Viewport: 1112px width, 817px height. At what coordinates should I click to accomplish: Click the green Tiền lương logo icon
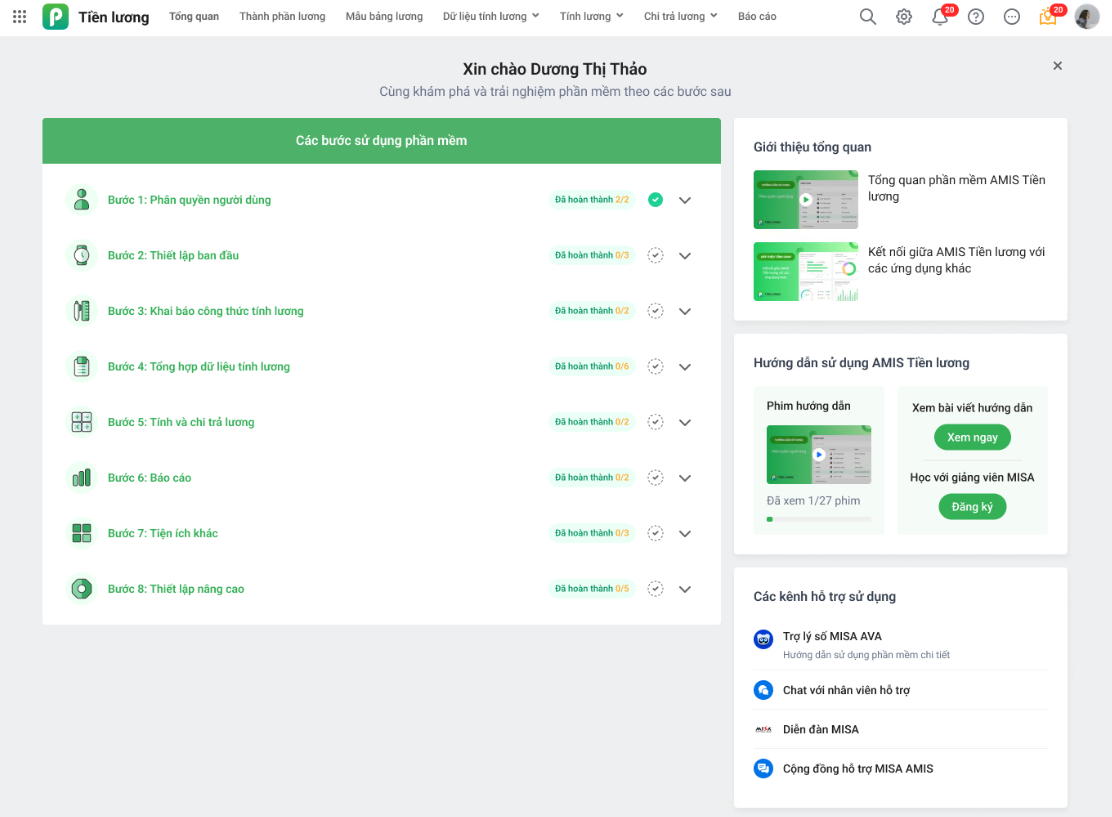click(x=55, y=16)
